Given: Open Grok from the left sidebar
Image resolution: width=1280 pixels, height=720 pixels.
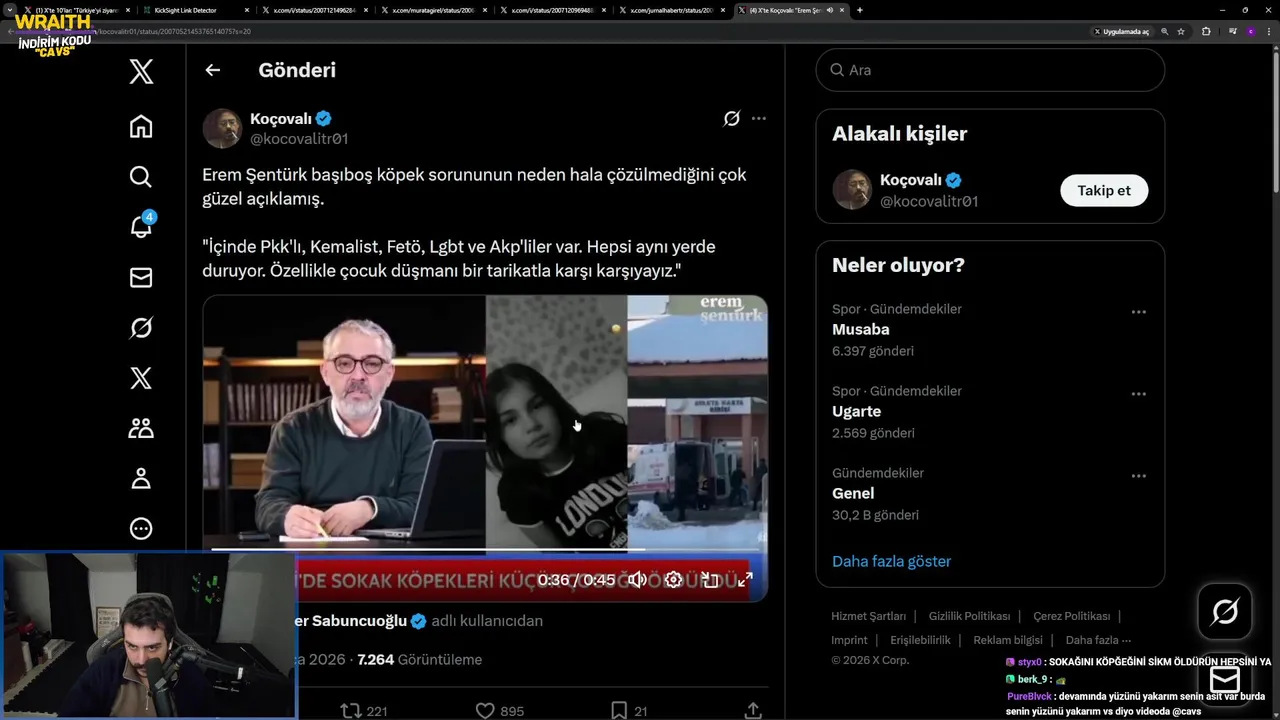Looking at the screenshot, I should (x=141, y=328).
